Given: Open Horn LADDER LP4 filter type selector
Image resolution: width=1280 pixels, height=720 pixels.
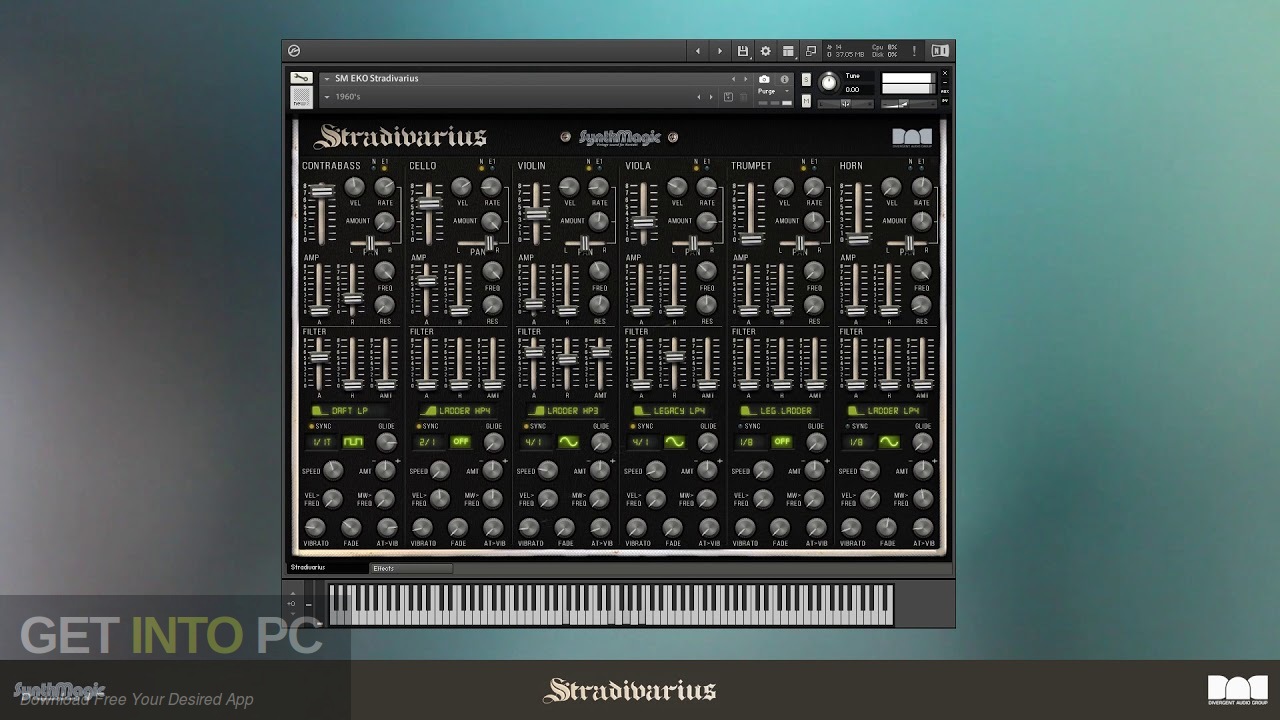Looking at the screenshot, I should coord(888,411).
